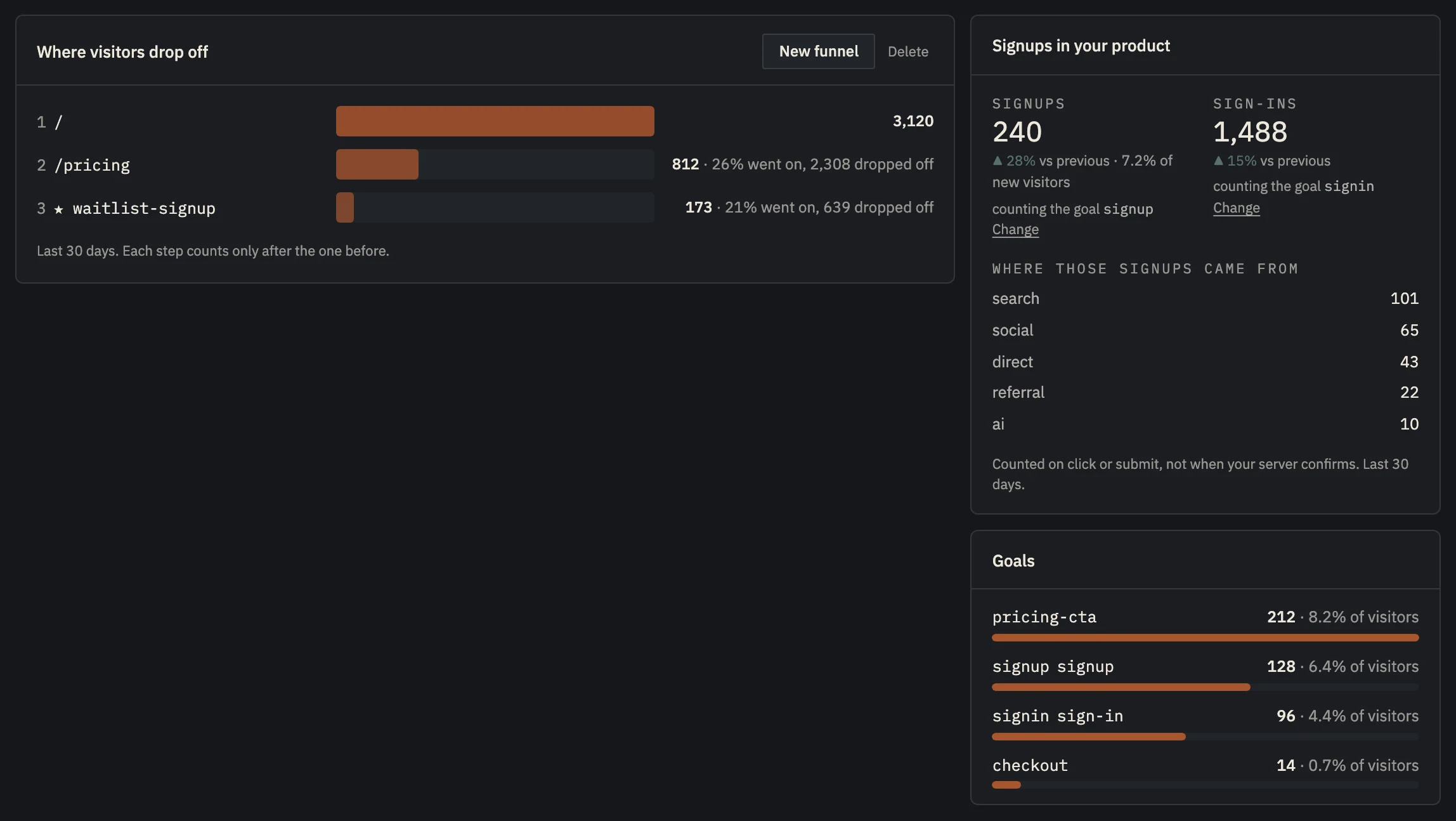1456x821 pixels.
Task: Click green up-arrow next to 15% sign-ins
Action: 1218,161
